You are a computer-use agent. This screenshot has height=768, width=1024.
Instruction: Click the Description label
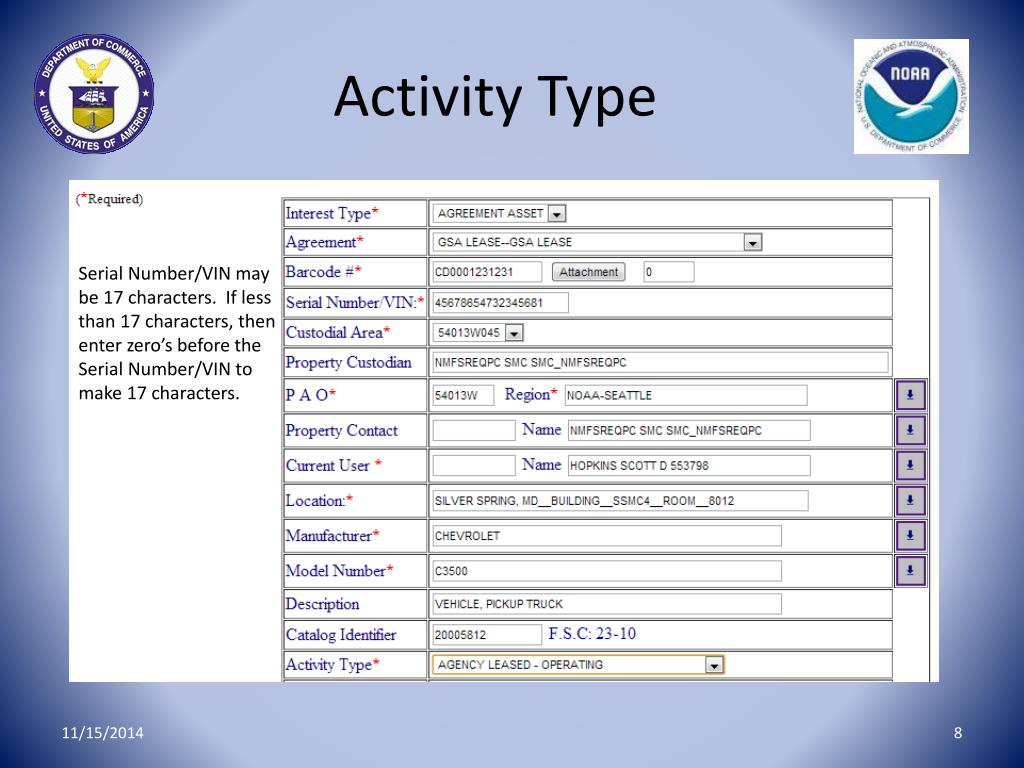pyautogui.click(x=323, y=604)
